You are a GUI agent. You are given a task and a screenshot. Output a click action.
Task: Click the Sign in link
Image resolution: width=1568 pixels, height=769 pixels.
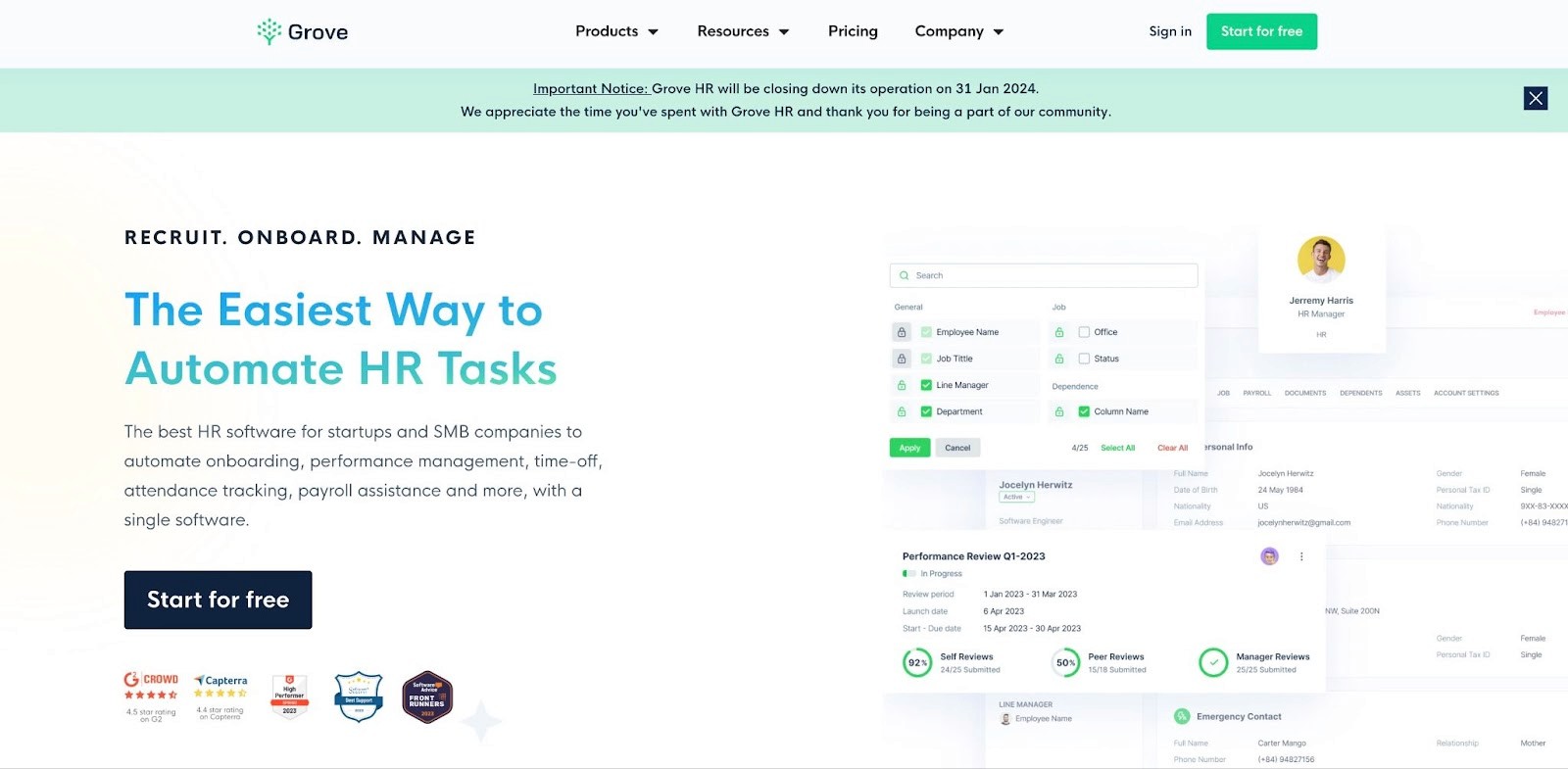pyautogui.click(x=1170, y=31)
